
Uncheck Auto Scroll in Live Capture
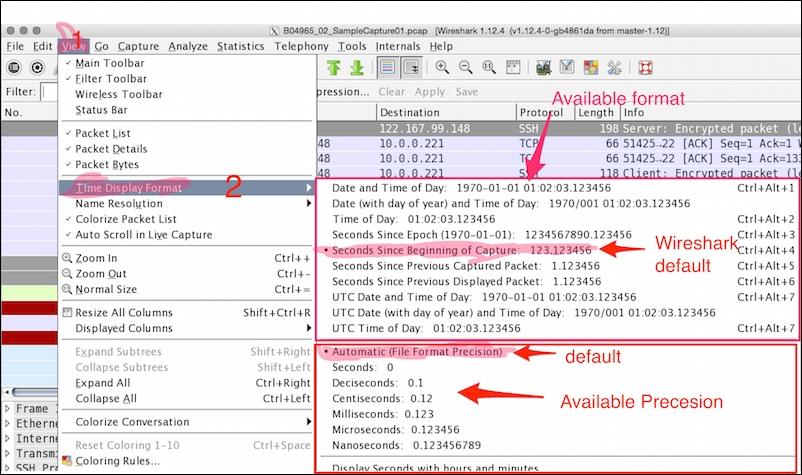click(143, 235)
